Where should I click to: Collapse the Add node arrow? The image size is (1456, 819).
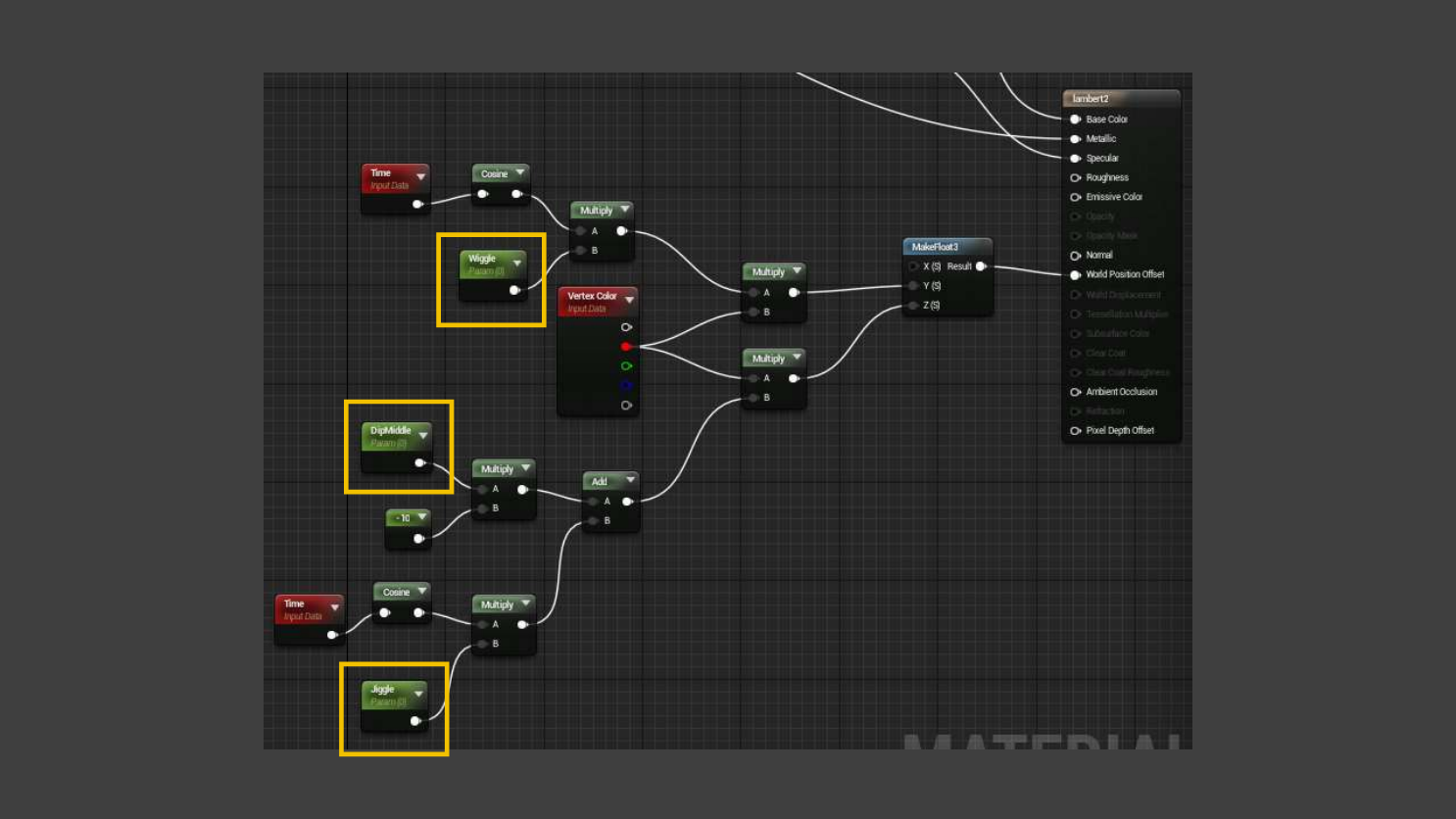(630, 480)
